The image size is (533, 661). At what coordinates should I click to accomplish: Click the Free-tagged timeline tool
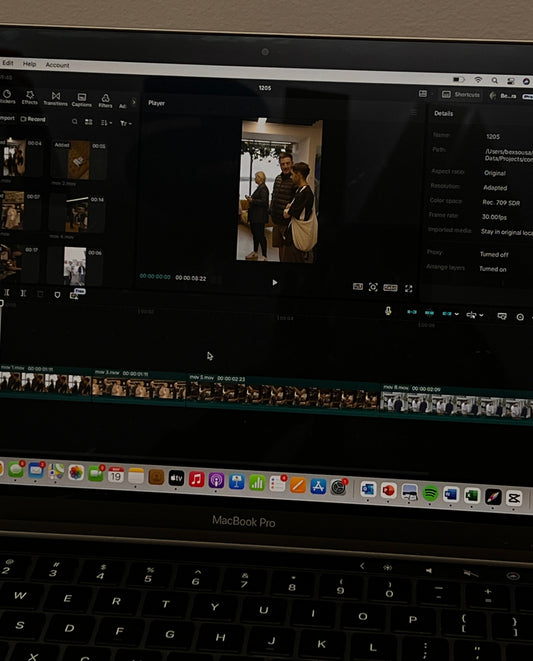76,294
